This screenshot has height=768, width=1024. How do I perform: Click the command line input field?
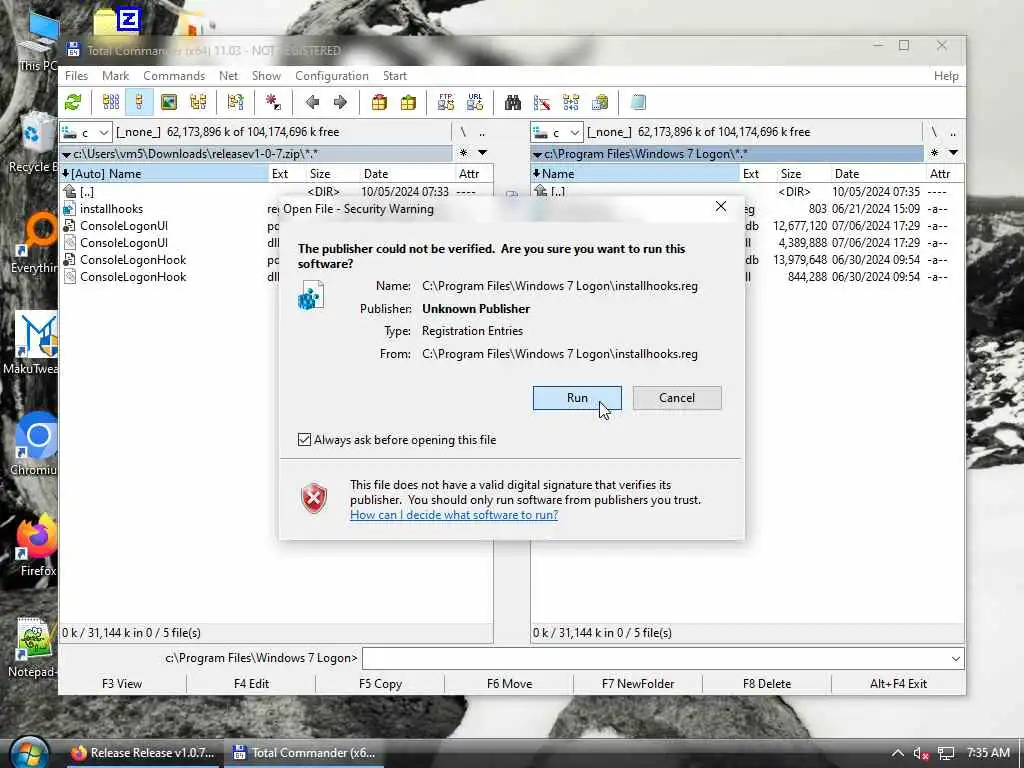click(655, 658)
